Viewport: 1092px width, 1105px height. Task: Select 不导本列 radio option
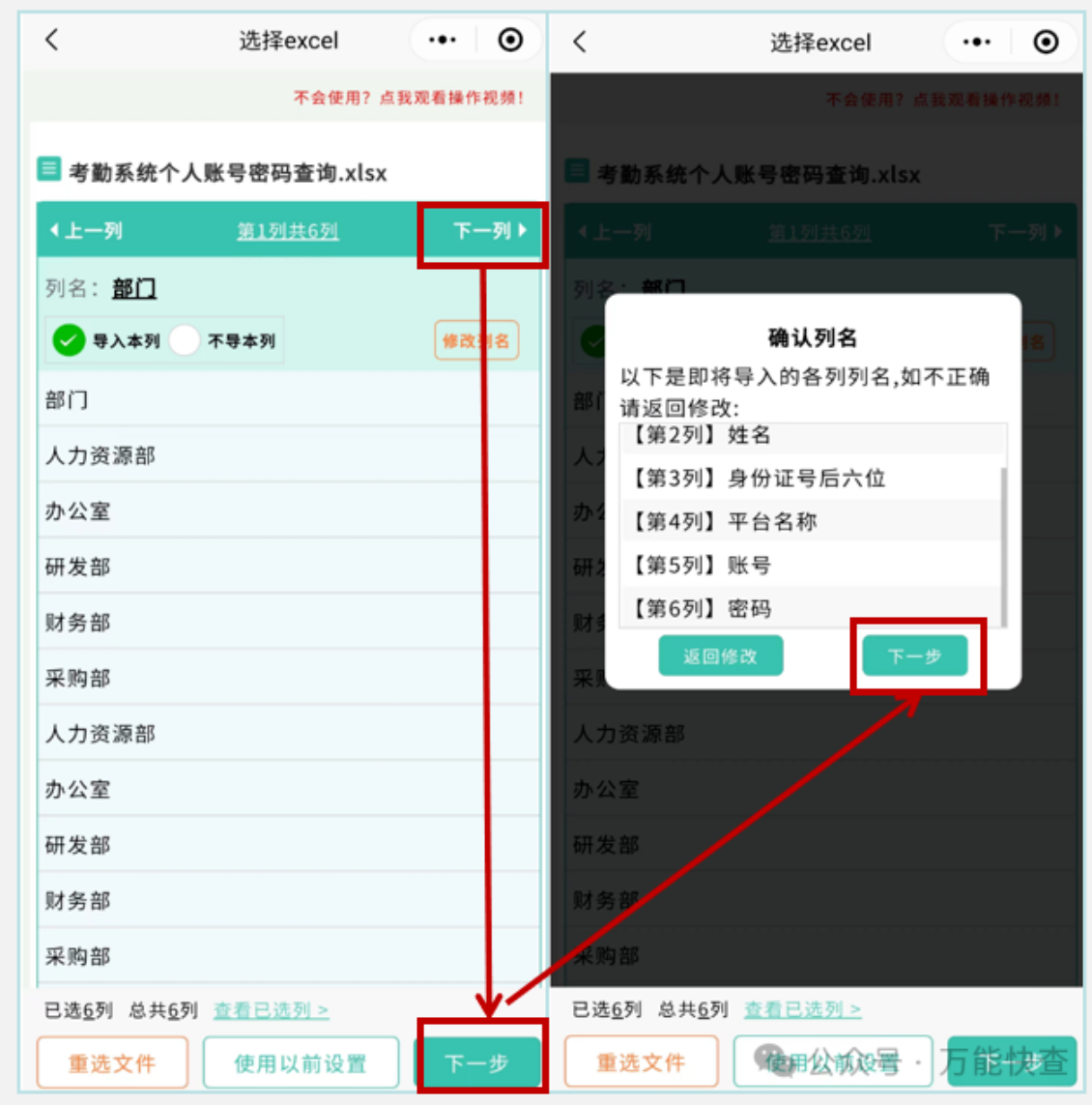pos(224,340)
